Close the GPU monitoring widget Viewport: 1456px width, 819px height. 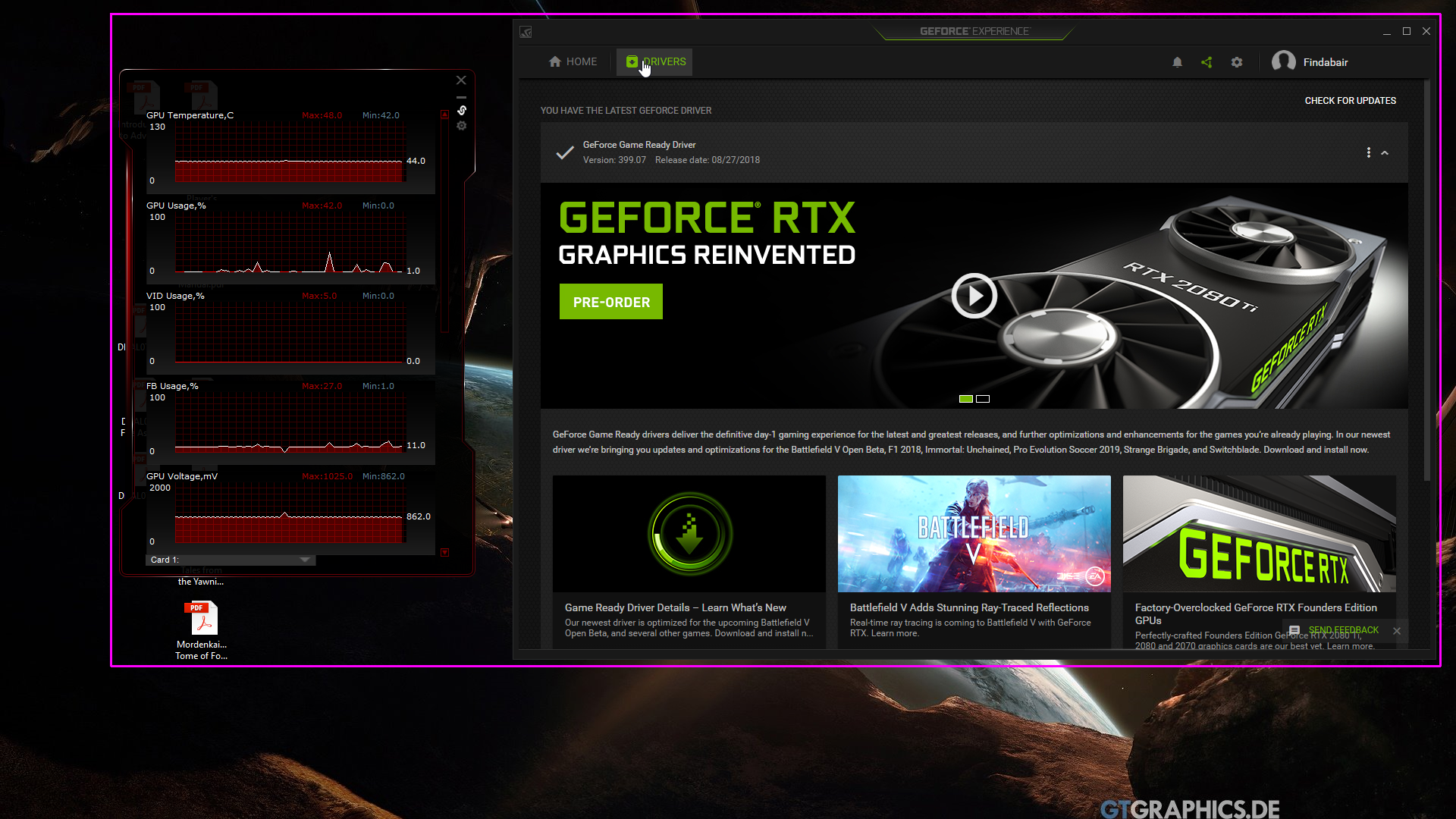click(460, 80)
